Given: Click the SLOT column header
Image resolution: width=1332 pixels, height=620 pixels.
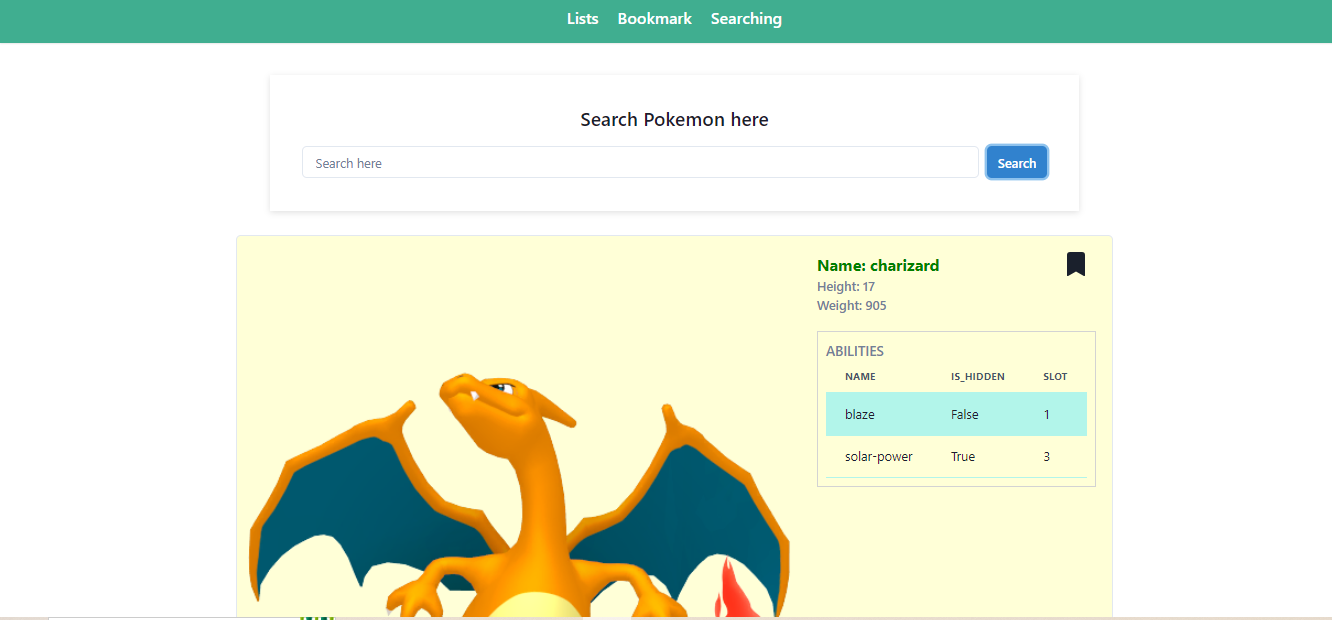Looking at the screenshot, I should click(x=1054, y=376).
